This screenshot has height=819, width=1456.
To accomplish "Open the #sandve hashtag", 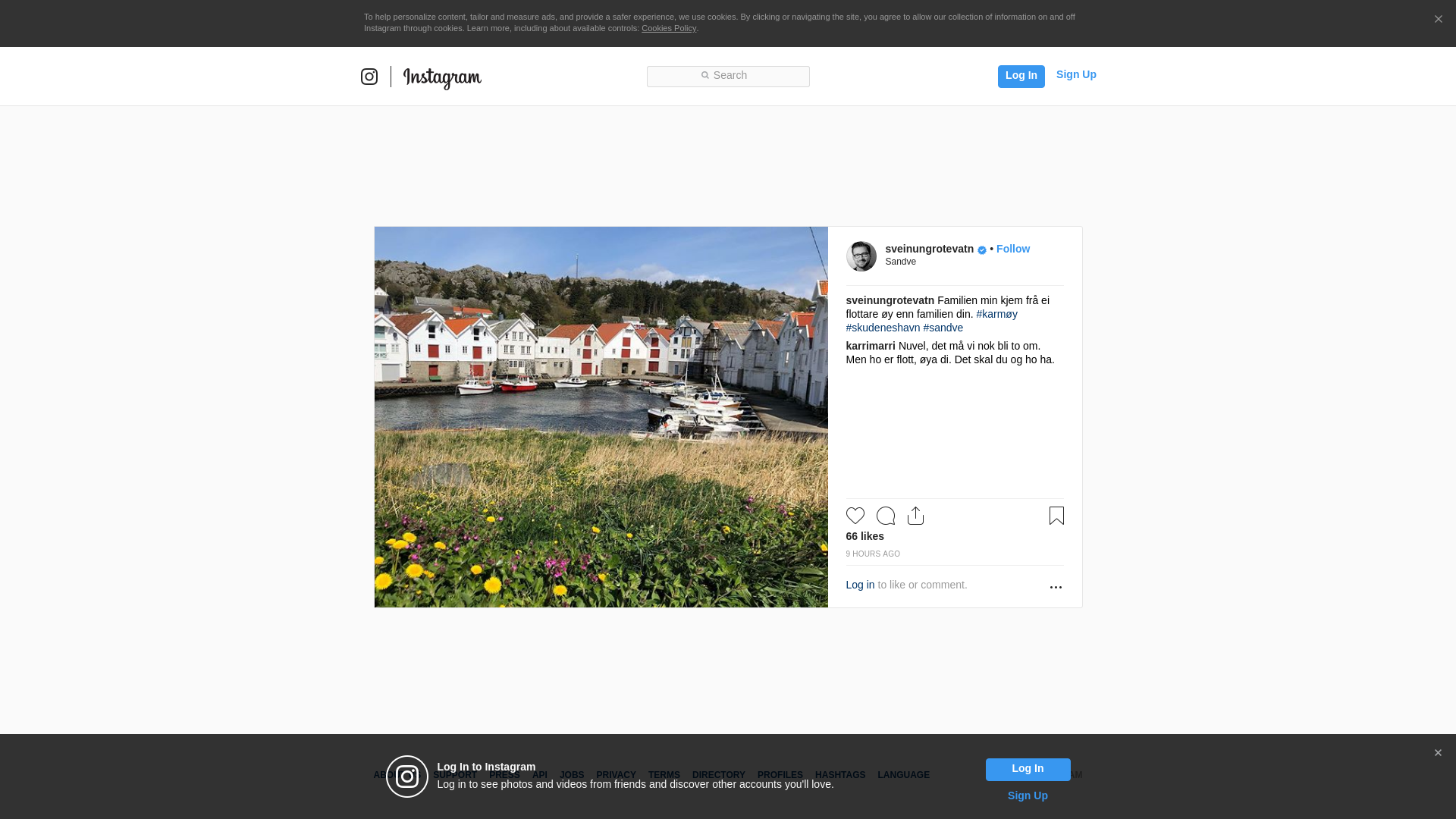I will tap(943, 328).
